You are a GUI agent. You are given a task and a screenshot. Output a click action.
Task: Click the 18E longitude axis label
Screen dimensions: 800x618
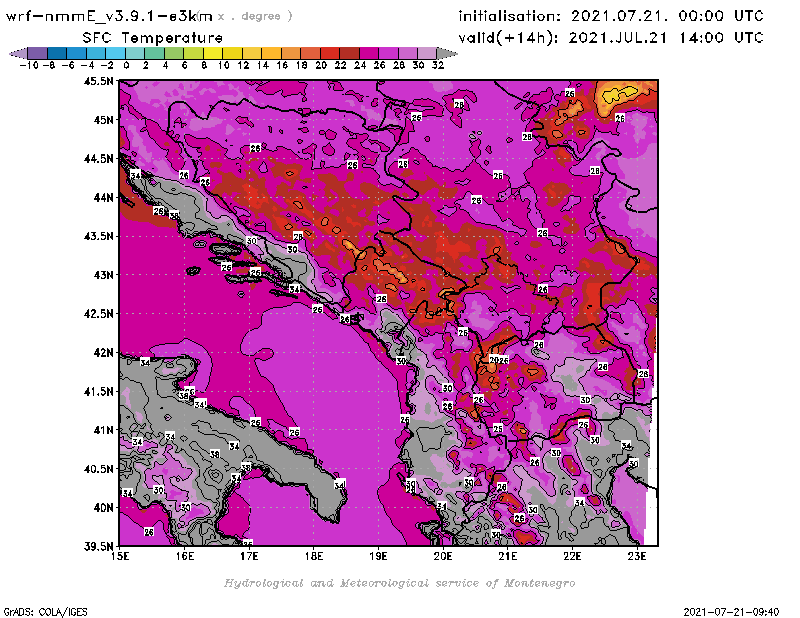coord(314,556)
